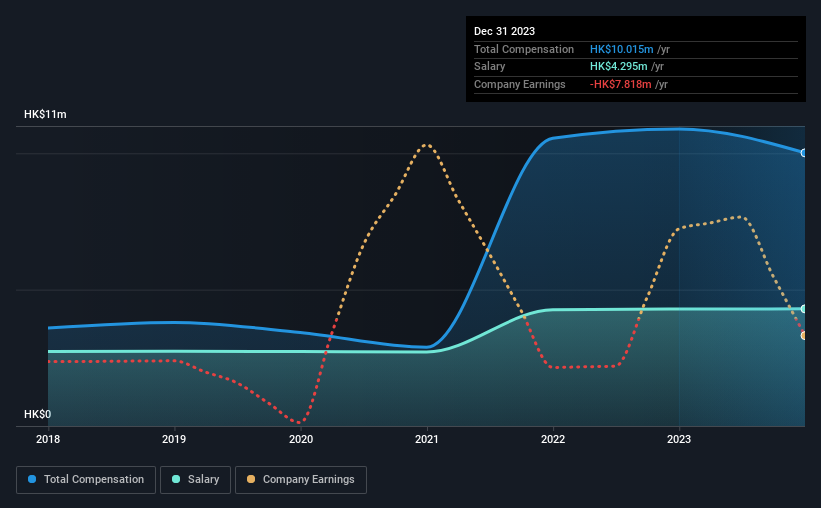This screenshot has height=508, width=821.
Task: Click the -HK$7.818m company earnings value
Action: tap(620, 84)
